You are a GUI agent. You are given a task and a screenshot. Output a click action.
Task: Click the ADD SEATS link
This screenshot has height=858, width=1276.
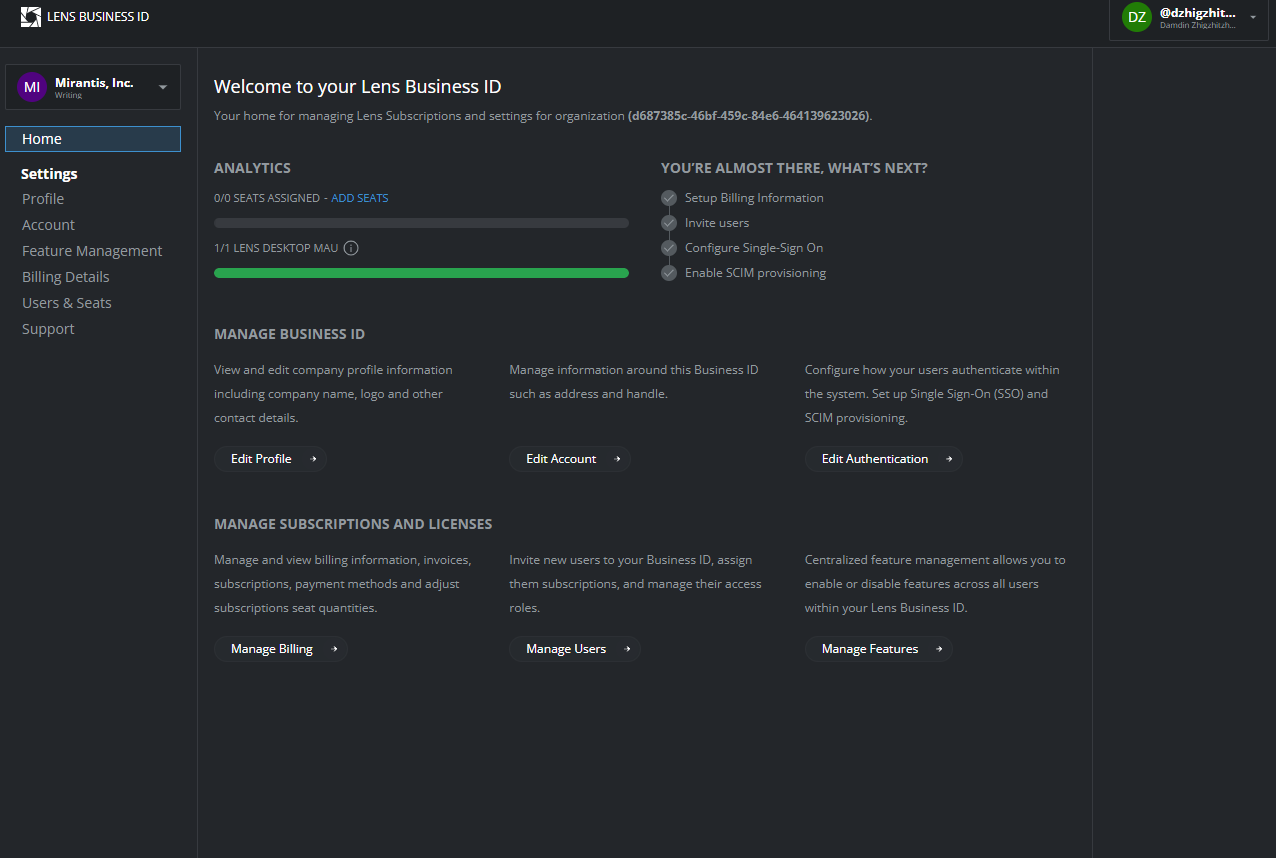click(x=360, y=198)
